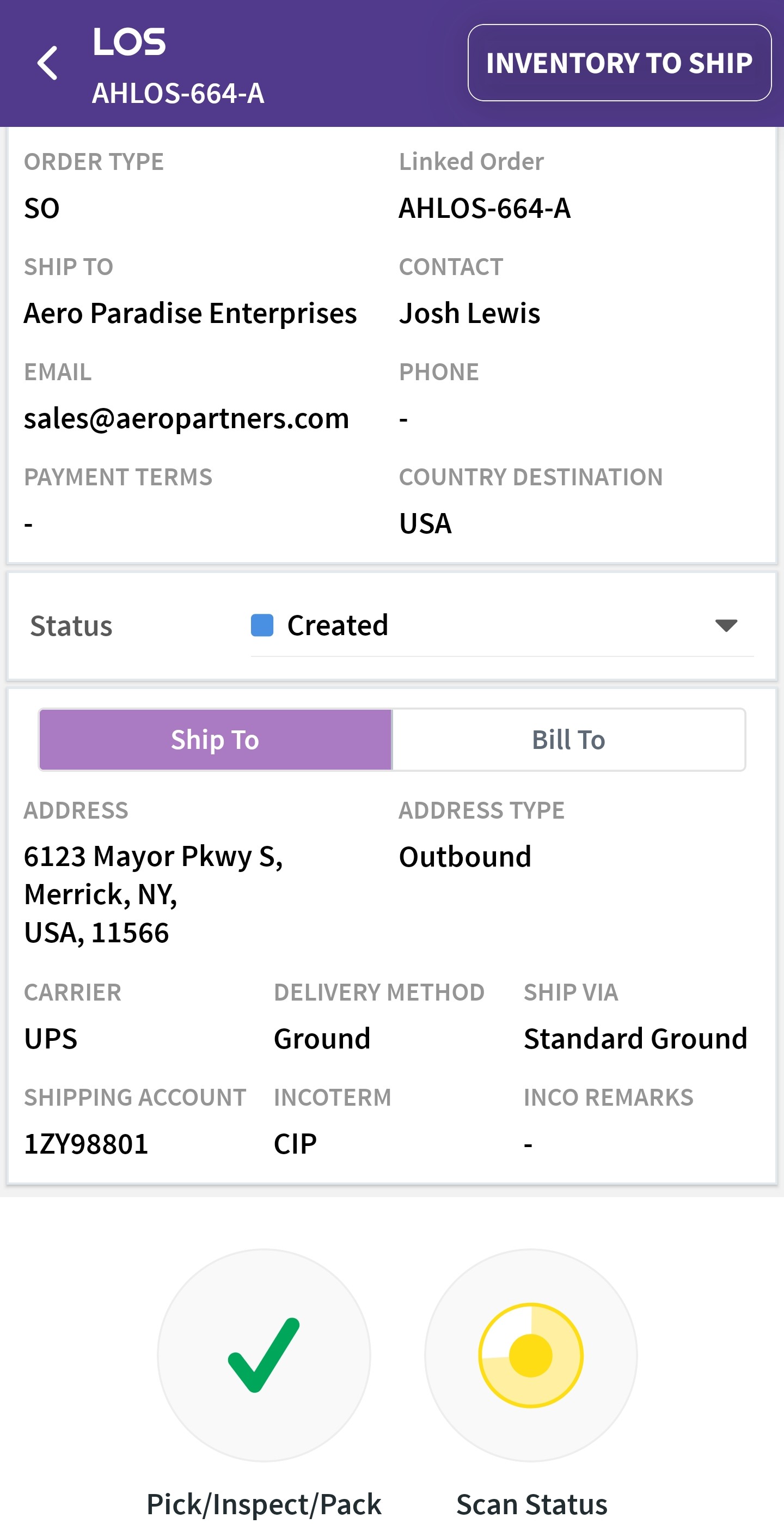Screen dimensions: 784x1524
Task: Select the AHLOS-664-A header title
Action: pos(178,94)
